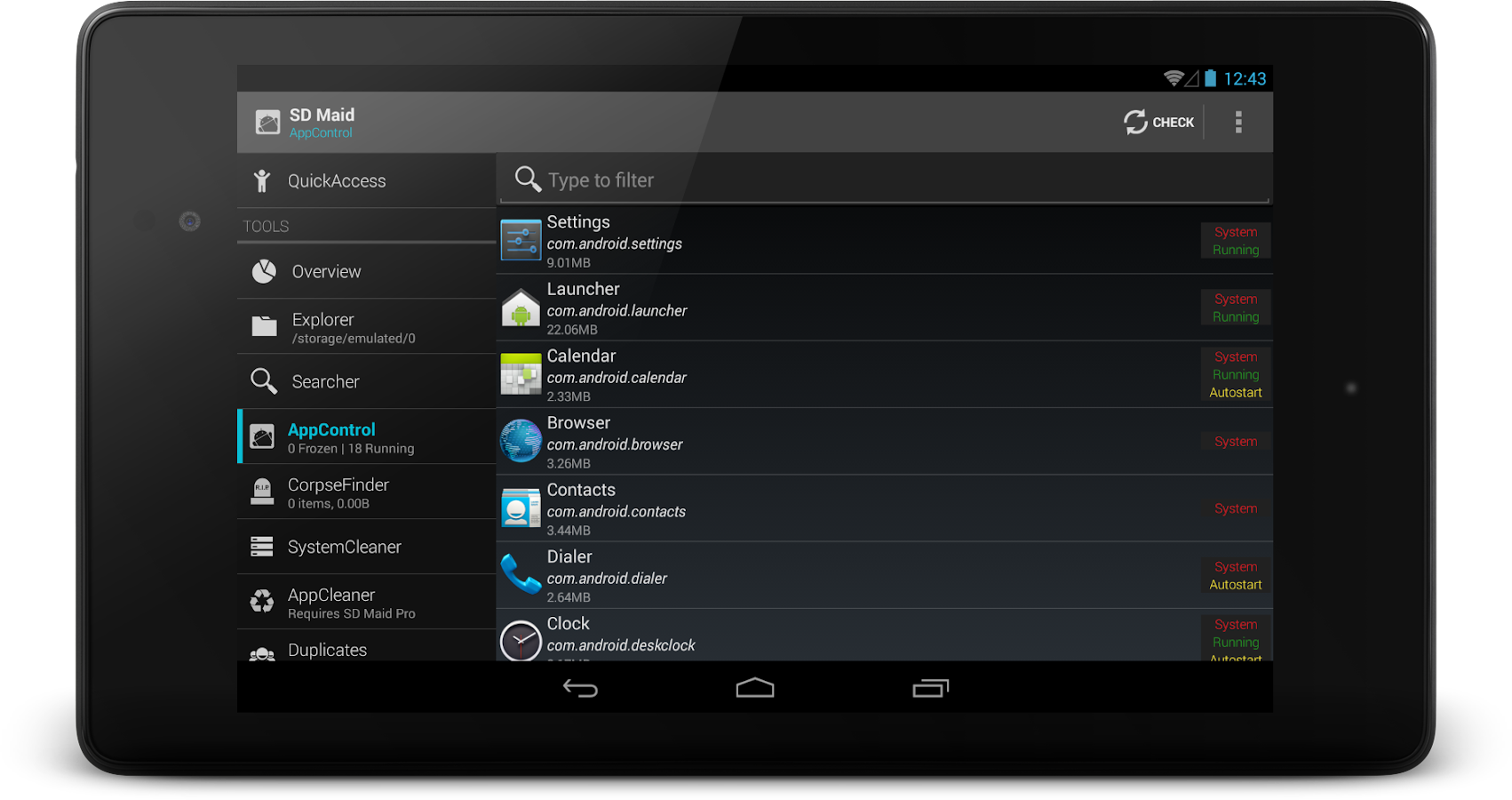
Task: Click the Dialer phone icon
Action: click(521, 574)
